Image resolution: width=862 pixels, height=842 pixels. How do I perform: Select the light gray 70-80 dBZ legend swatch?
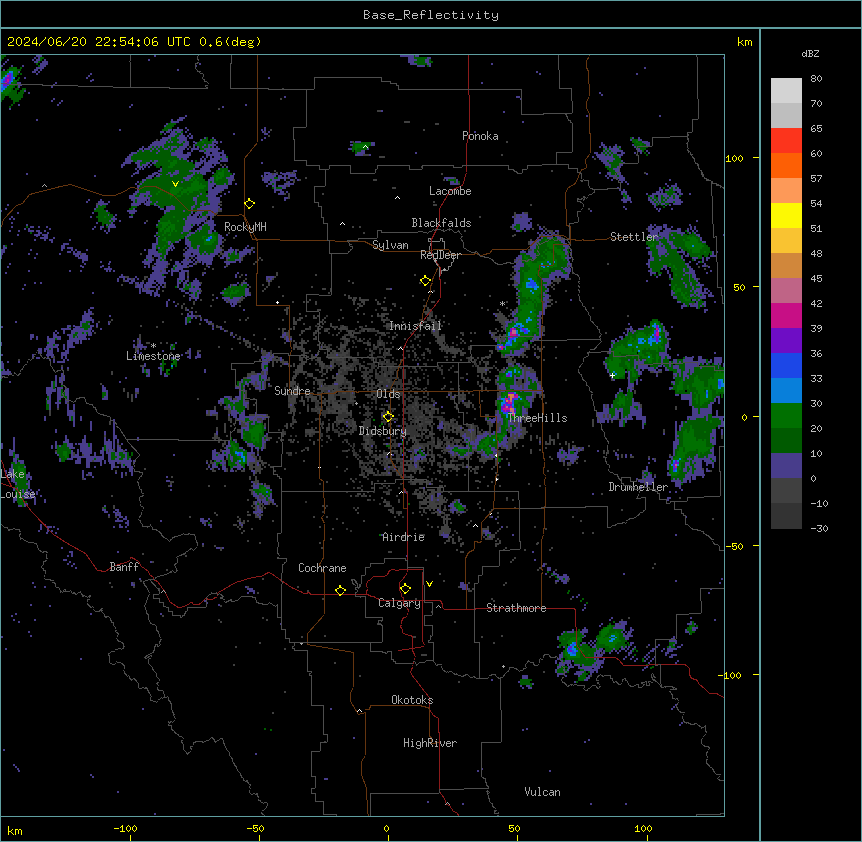(x=786, y=91)
